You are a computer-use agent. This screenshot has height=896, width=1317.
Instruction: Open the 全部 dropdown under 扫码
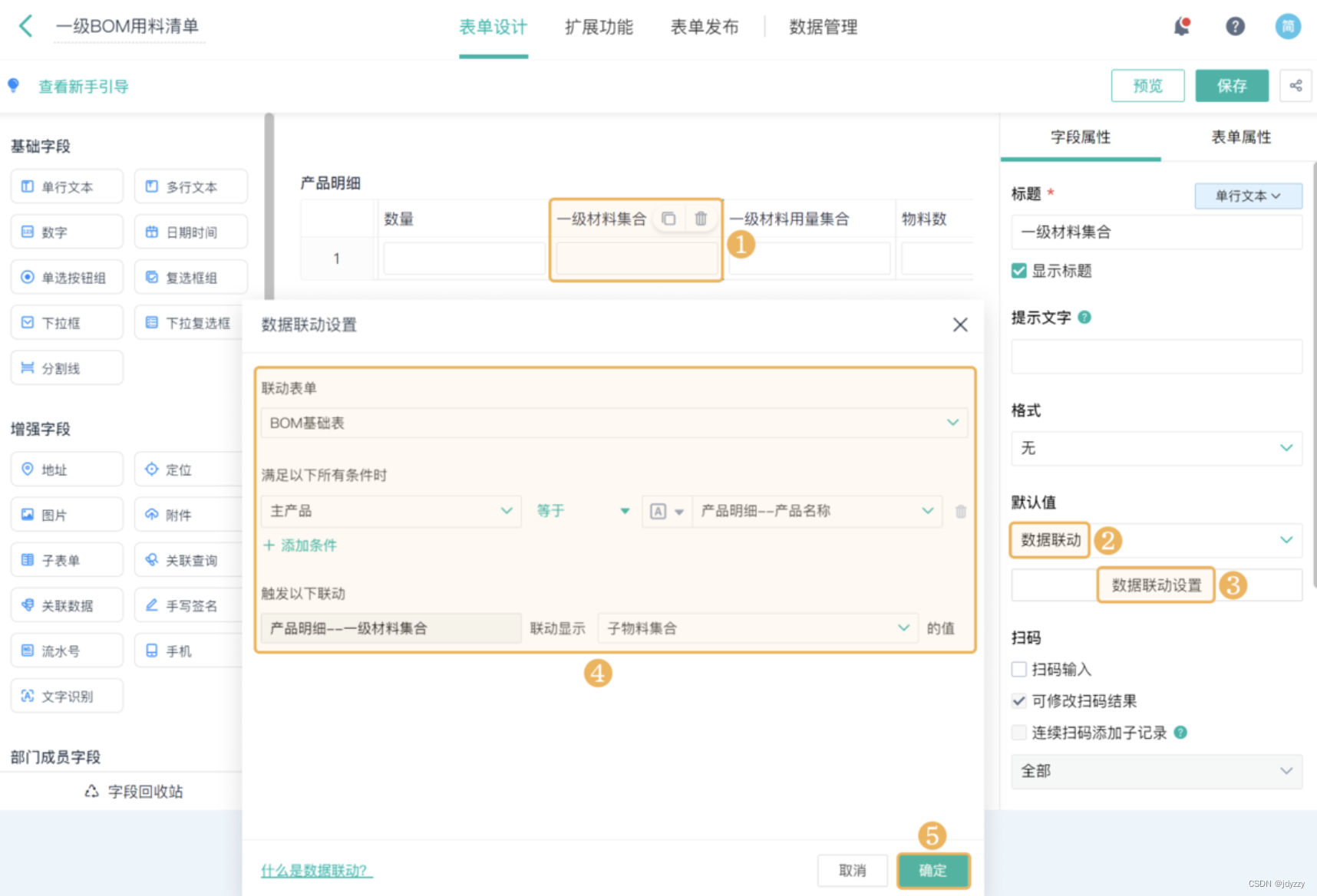click(1157, 771)
